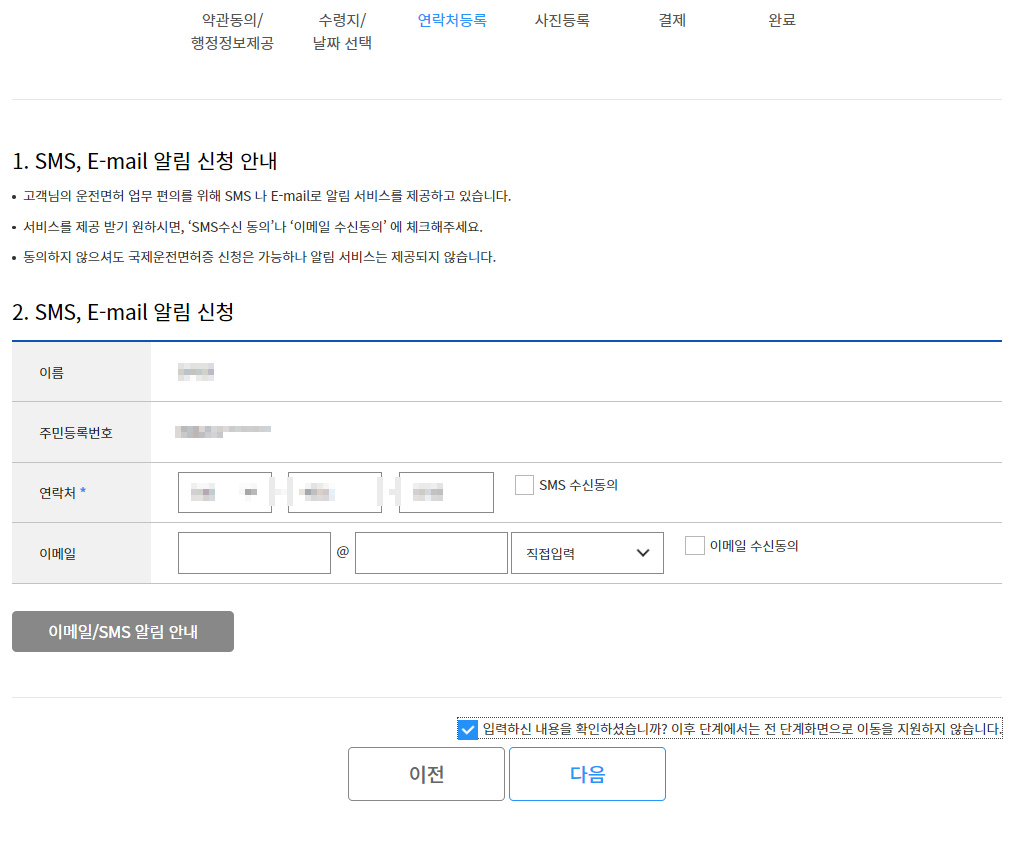
Task: Click the last phone number field
Action: pyautogui.click(x=446, y=492)
